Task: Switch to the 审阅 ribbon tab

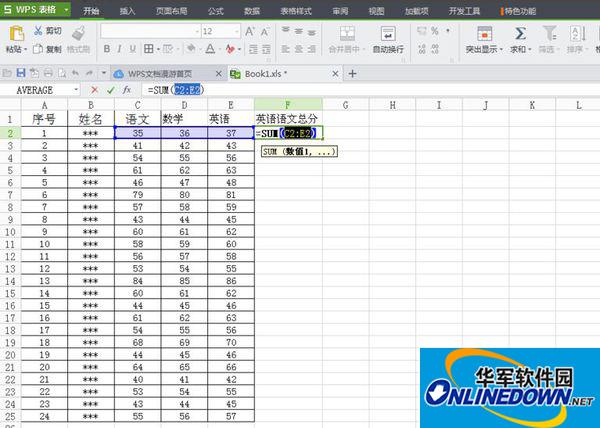Action: (340, 11)
